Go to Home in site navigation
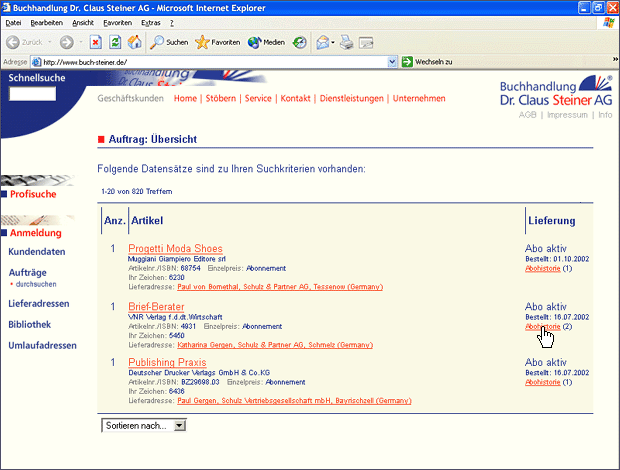 (185, 98)
